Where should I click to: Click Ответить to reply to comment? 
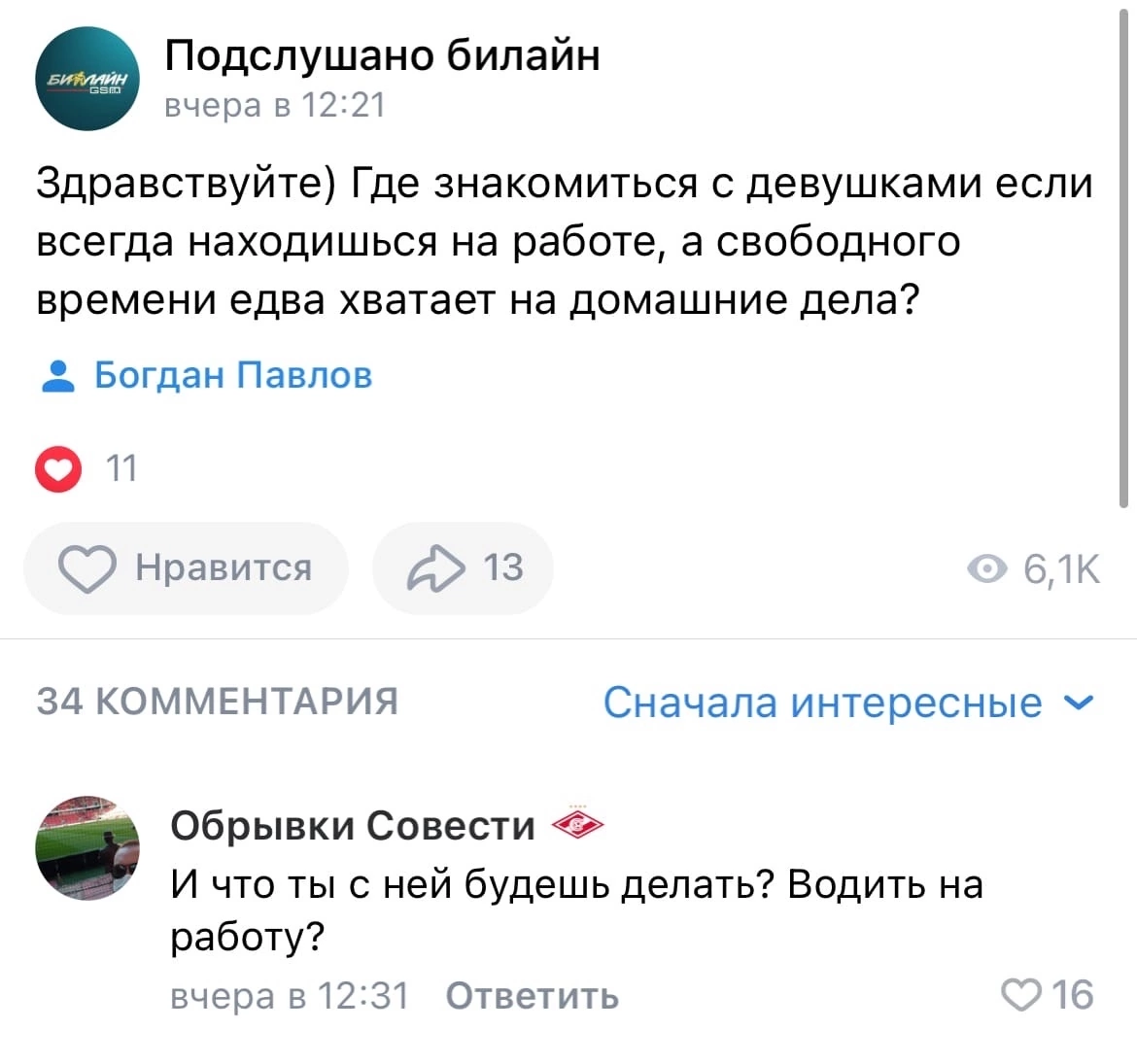(x=532, y=996)
